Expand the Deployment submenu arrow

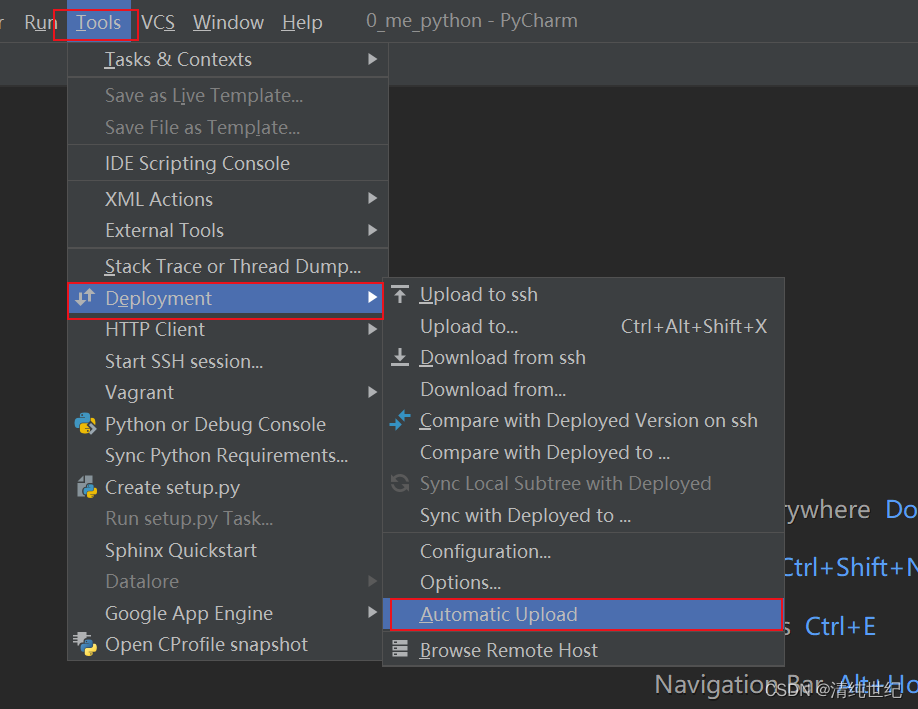coord(372,297)
